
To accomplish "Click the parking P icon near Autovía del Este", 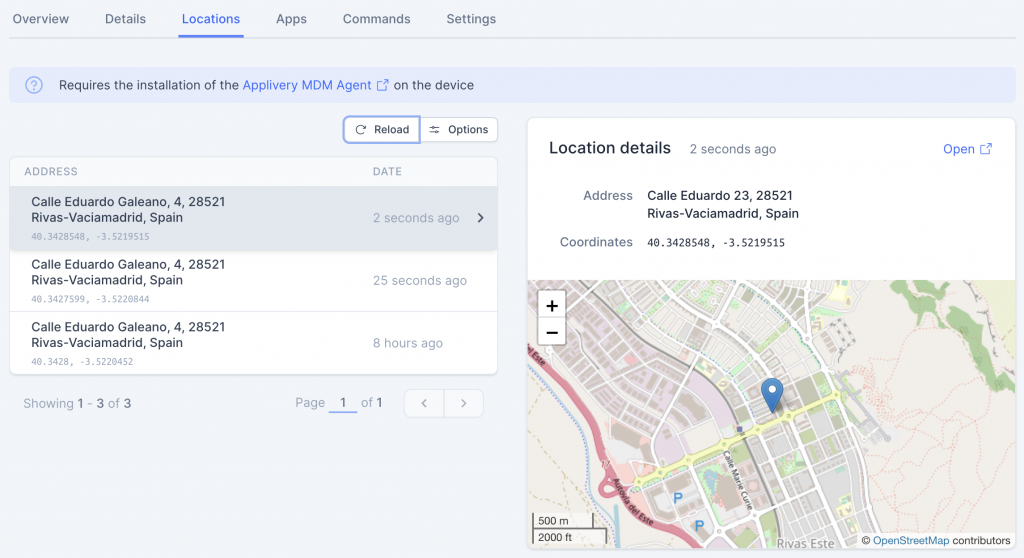I will (678, 498).
